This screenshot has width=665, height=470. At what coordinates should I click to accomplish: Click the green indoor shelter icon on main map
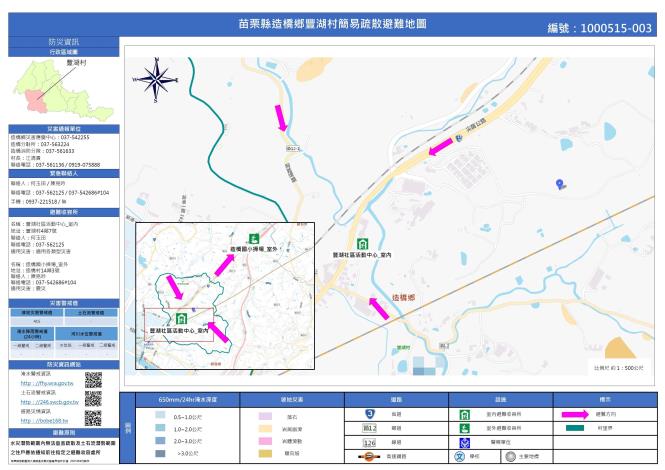[362, 244]
